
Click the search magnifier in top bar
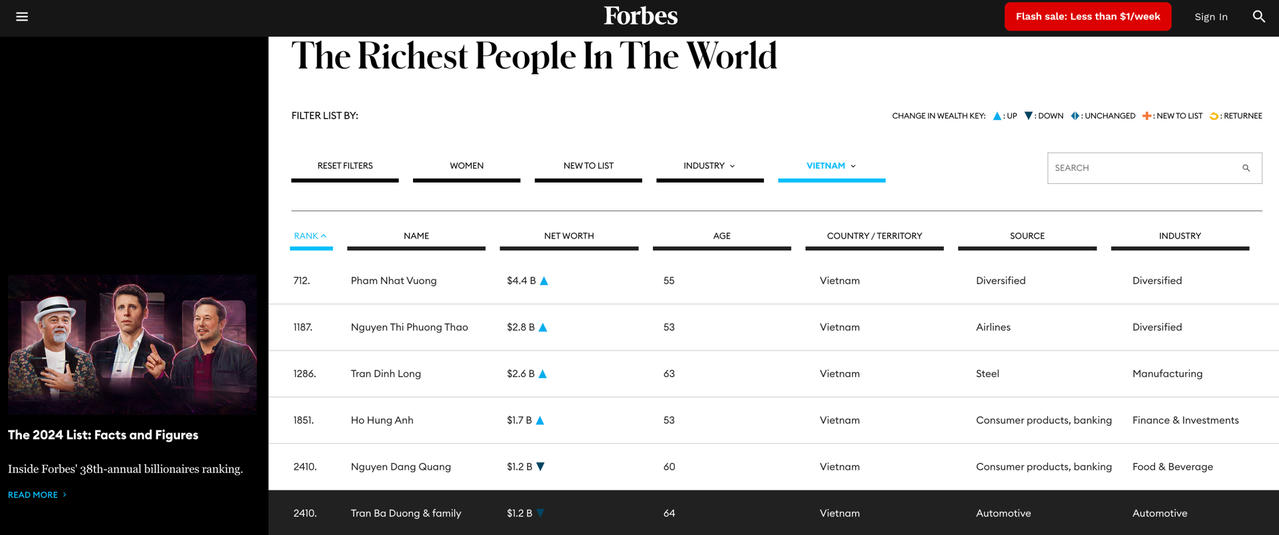click(1259, 17)
